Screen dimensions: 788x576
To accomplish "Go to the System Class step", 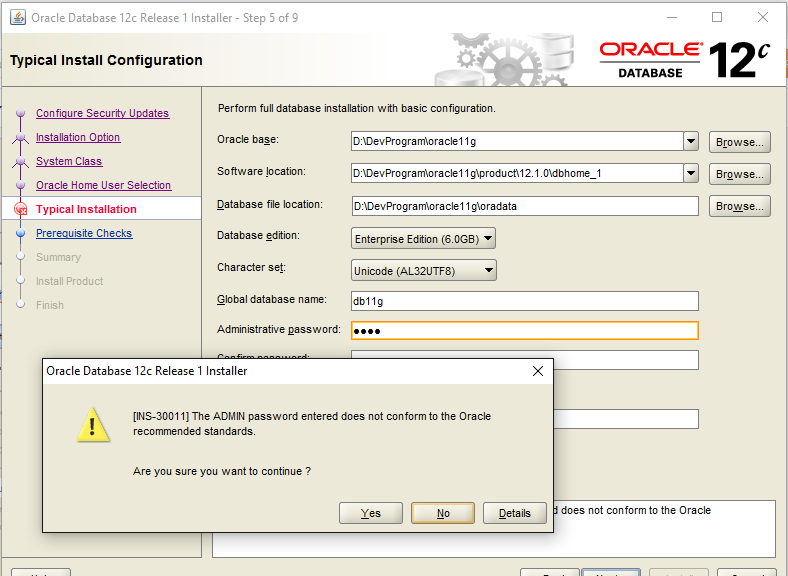I will [69, 161].
